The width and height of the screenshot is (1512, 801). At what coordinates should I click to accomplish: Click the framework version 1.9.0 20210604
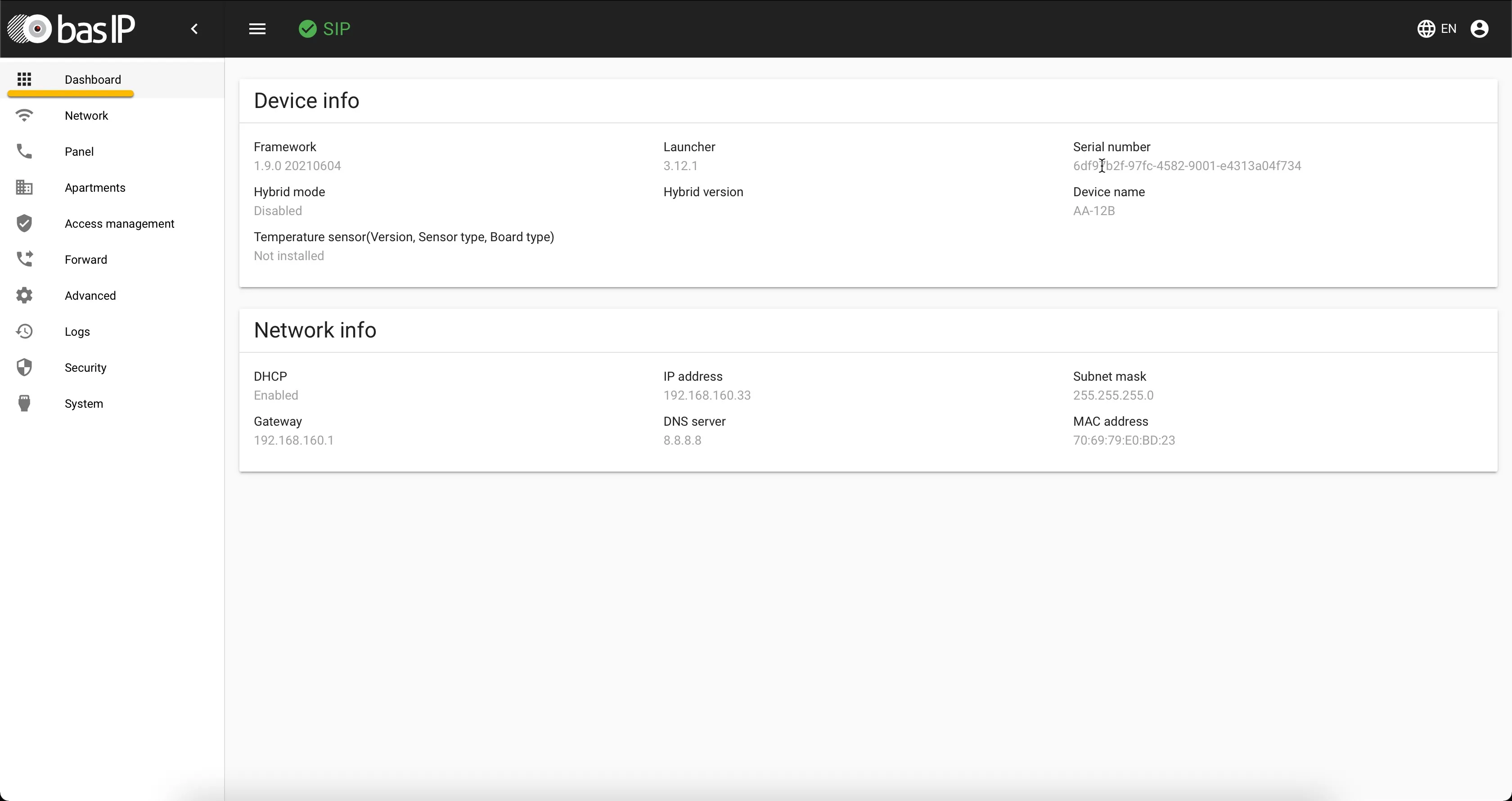[297, 166]
